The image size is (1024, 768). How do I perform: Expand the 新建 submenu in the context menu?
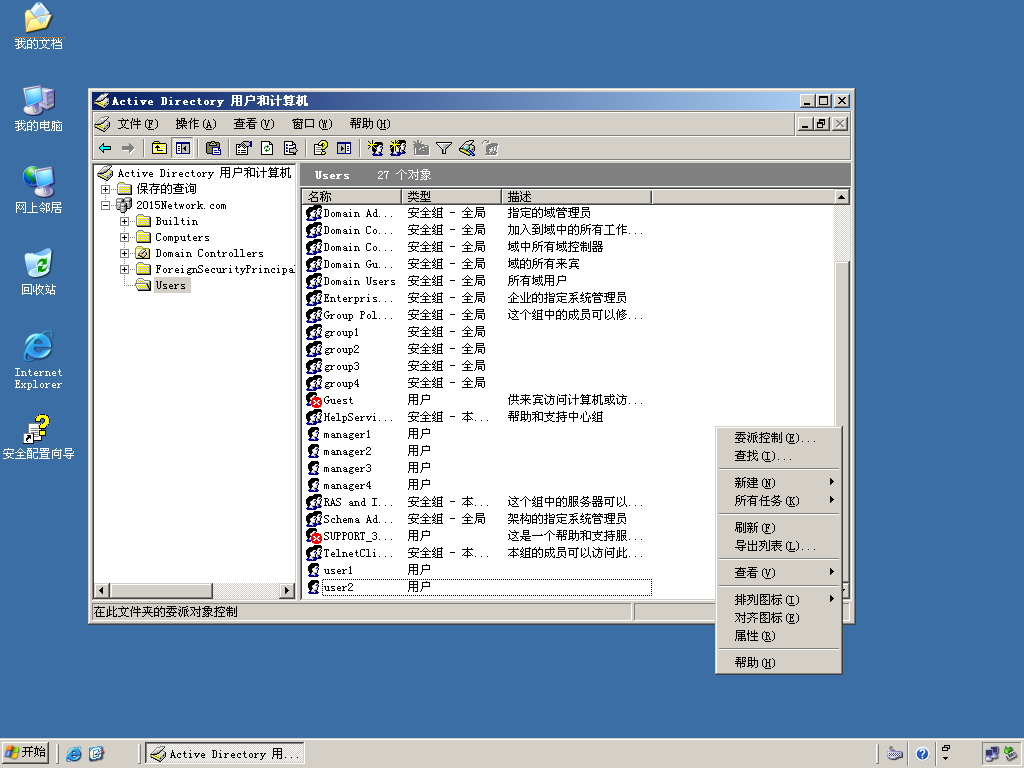tap(778, 483)
